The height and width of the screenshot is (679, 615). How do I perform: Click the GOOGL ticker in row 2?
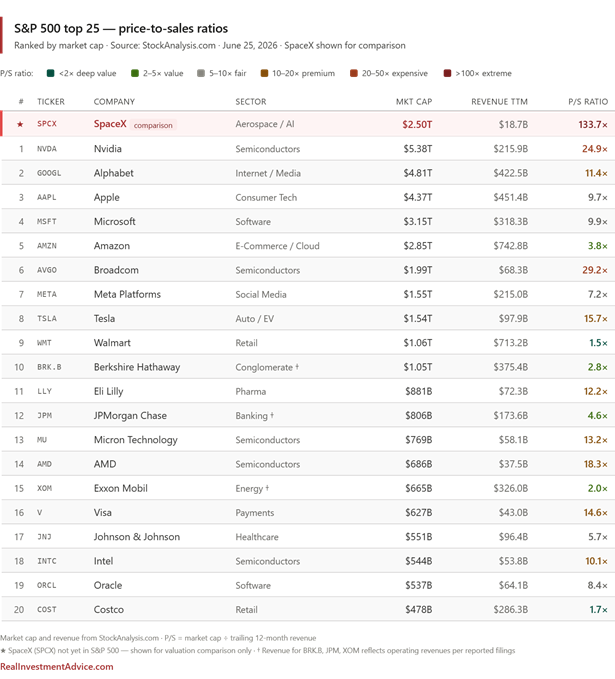click(49, 173)
